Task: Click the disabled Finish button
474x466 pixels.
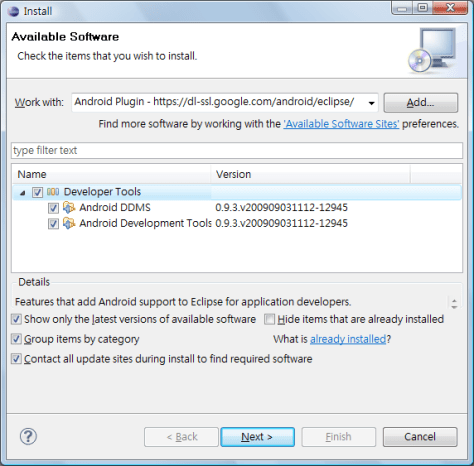Action: (x=339, y=437)
